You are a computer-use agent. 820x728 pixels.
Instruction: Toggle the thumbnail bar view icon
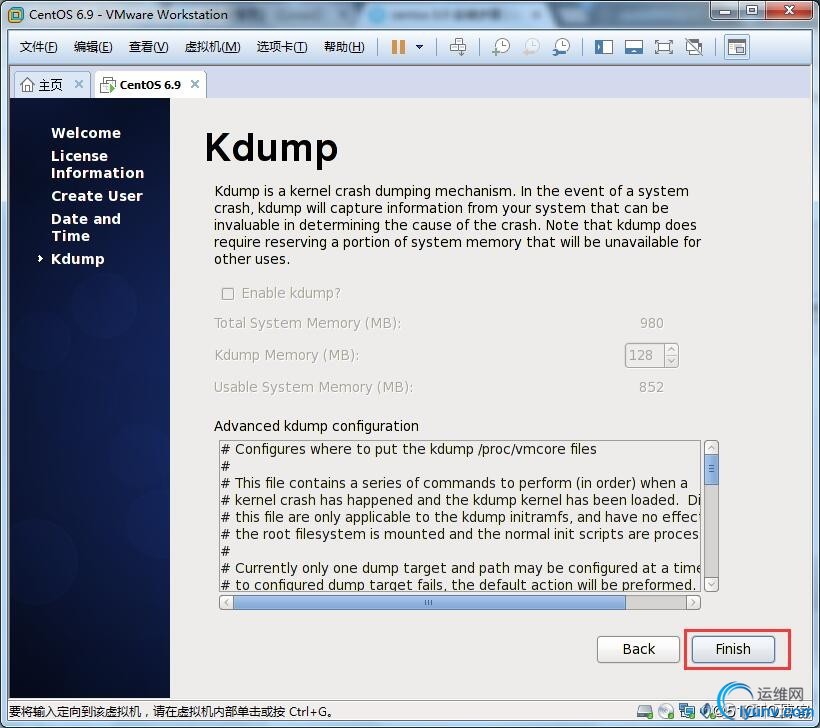634,47
